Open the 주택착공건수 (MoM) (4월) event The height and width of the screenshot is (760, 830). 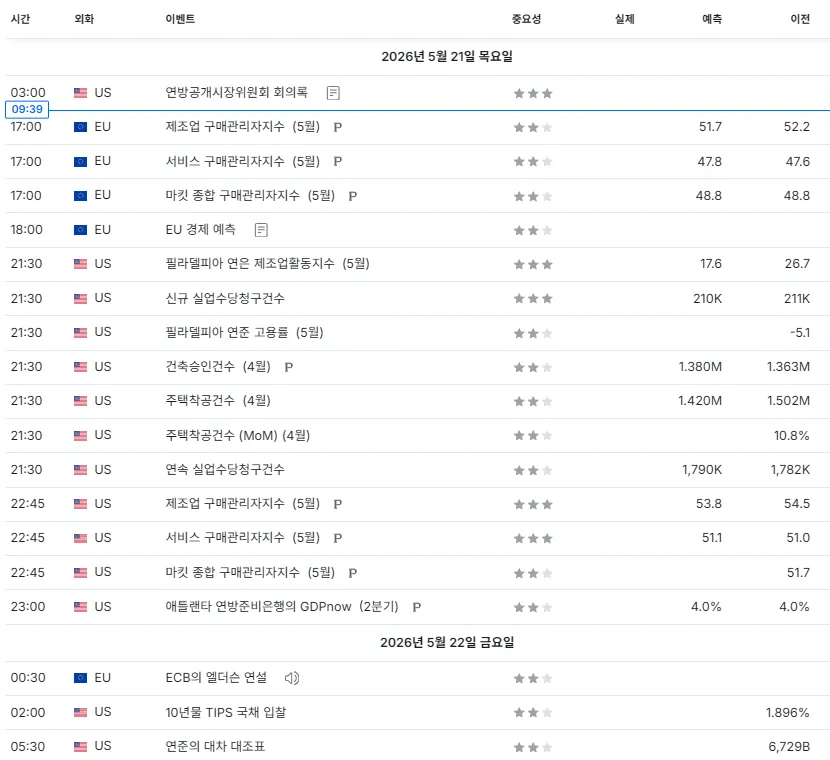(238, 435)
